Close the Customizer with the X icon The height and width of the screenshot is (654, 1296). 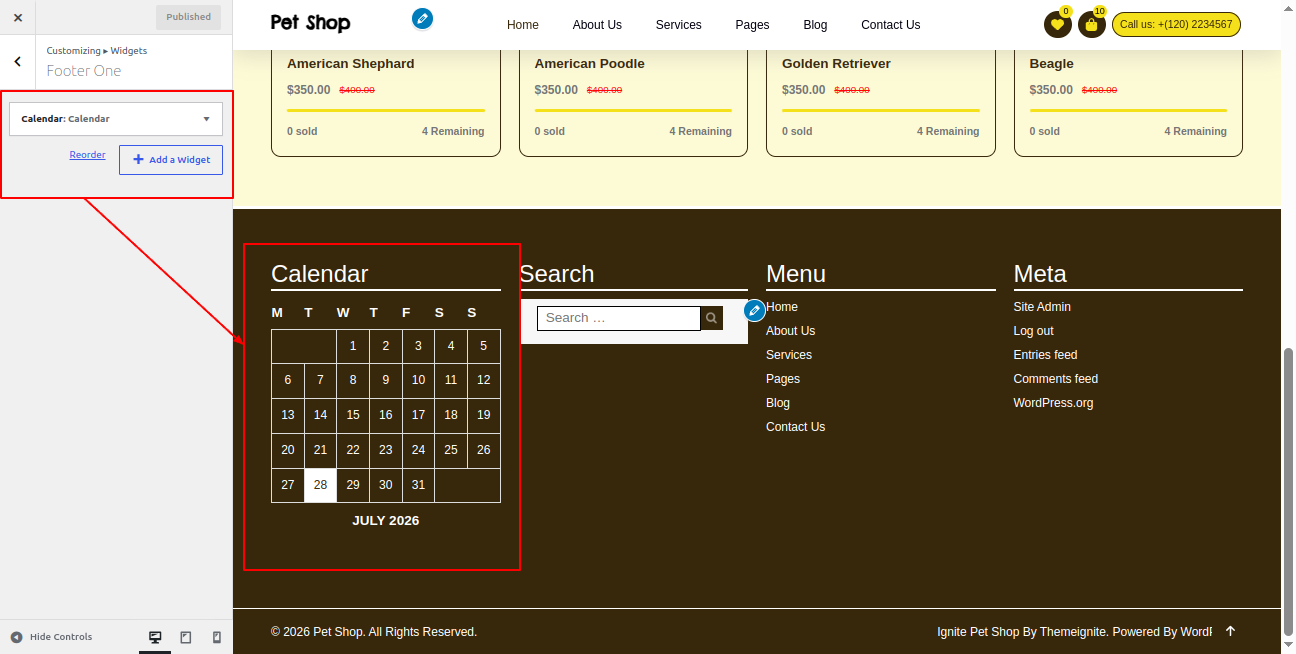click(18, 17)
